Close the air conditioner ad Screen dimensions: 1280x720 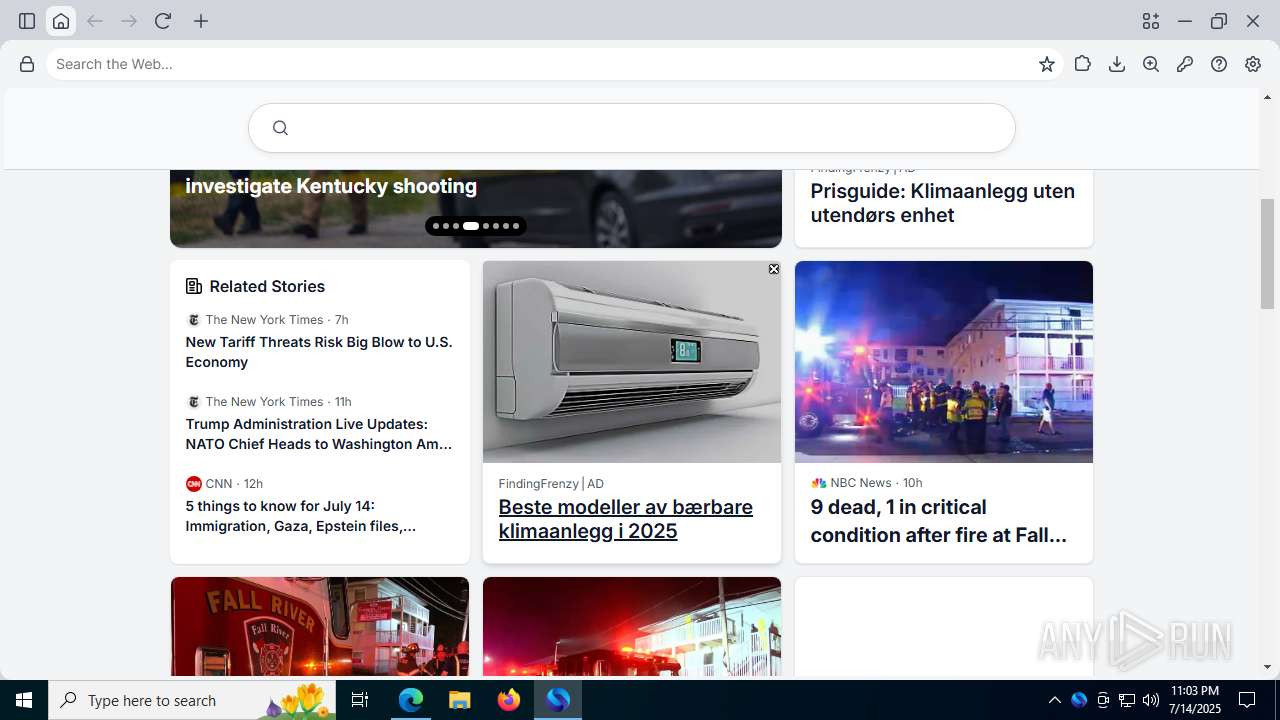coord(774,269)
